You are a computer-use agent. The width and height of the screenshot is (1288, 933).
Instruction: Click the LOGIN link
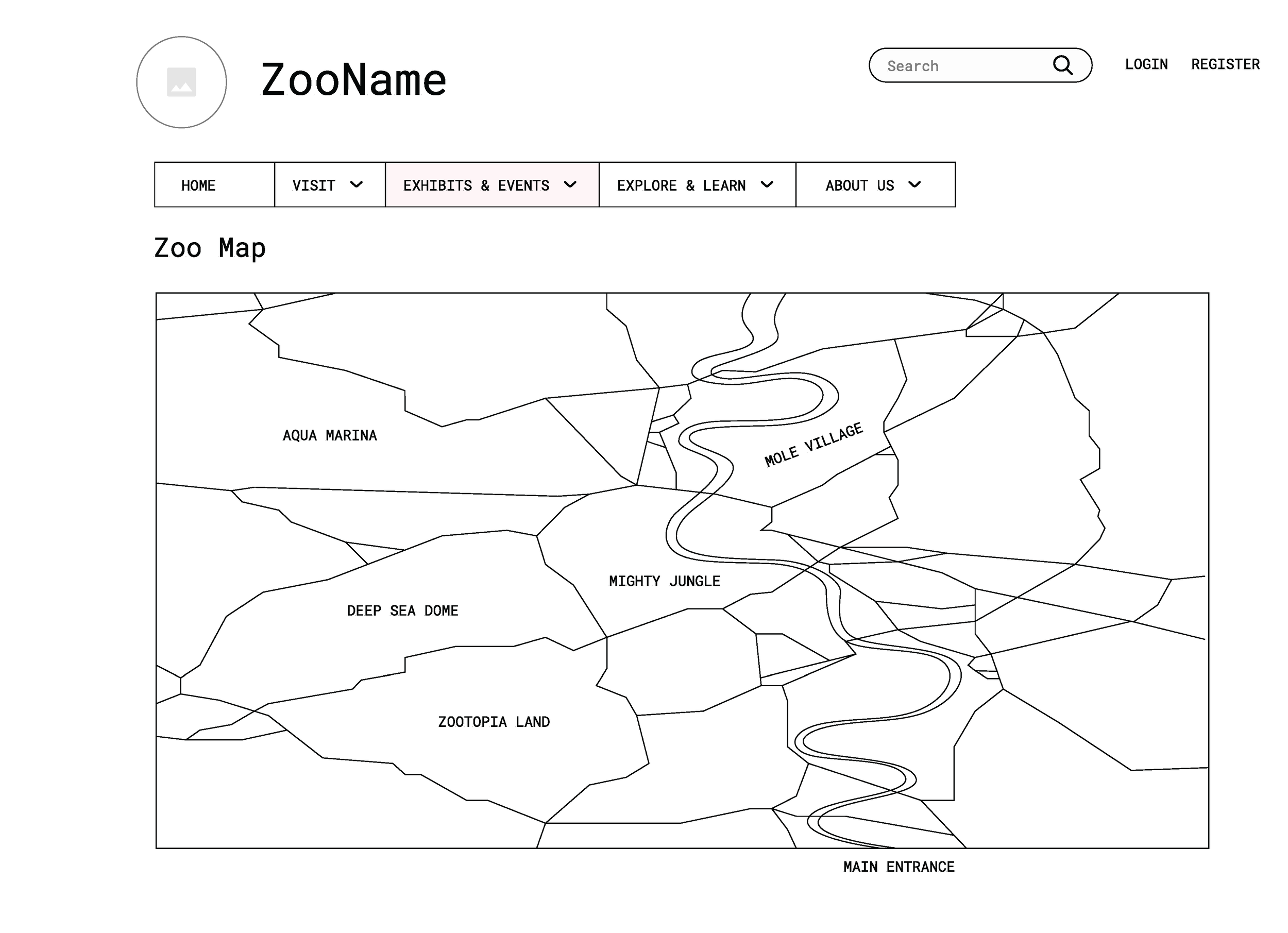[x=1146, y=64]
